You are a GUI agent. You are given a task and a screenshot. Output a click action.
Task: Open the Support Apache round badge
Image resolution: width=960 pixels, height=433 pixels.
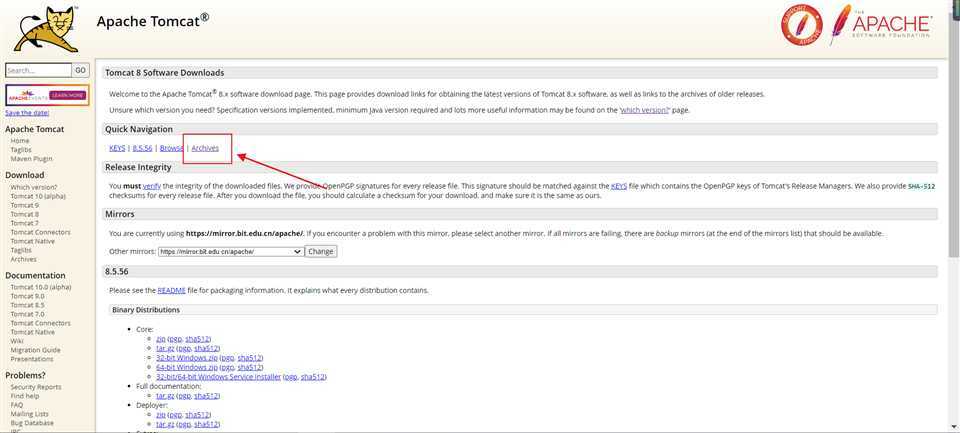801,24
